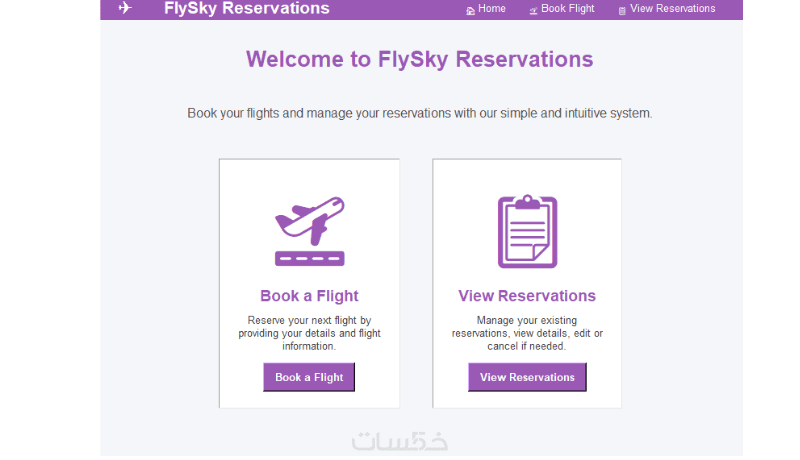800x460 pixels.
Task: Open Home from the navigation bar
Action: pyautogui.click(x=492, y=8)
